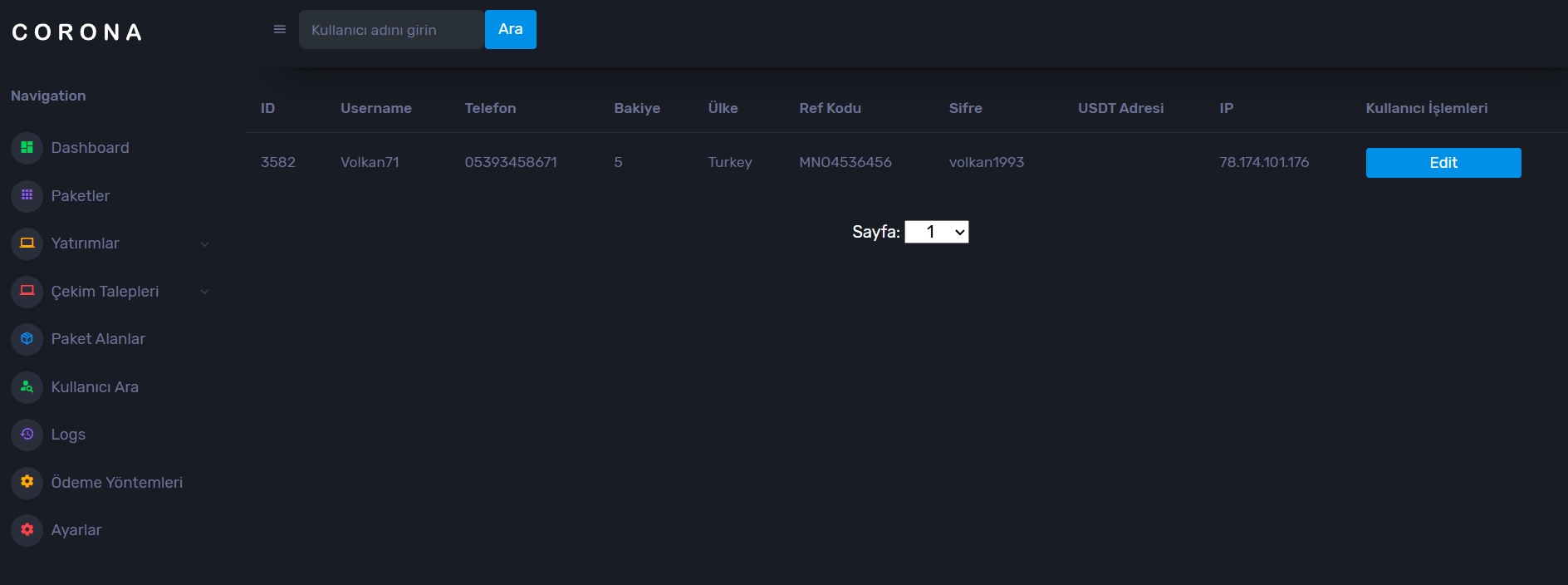Screen dimensions: 1568x585
Task: Open the Paketler menu item
Action: coord(81,196)
